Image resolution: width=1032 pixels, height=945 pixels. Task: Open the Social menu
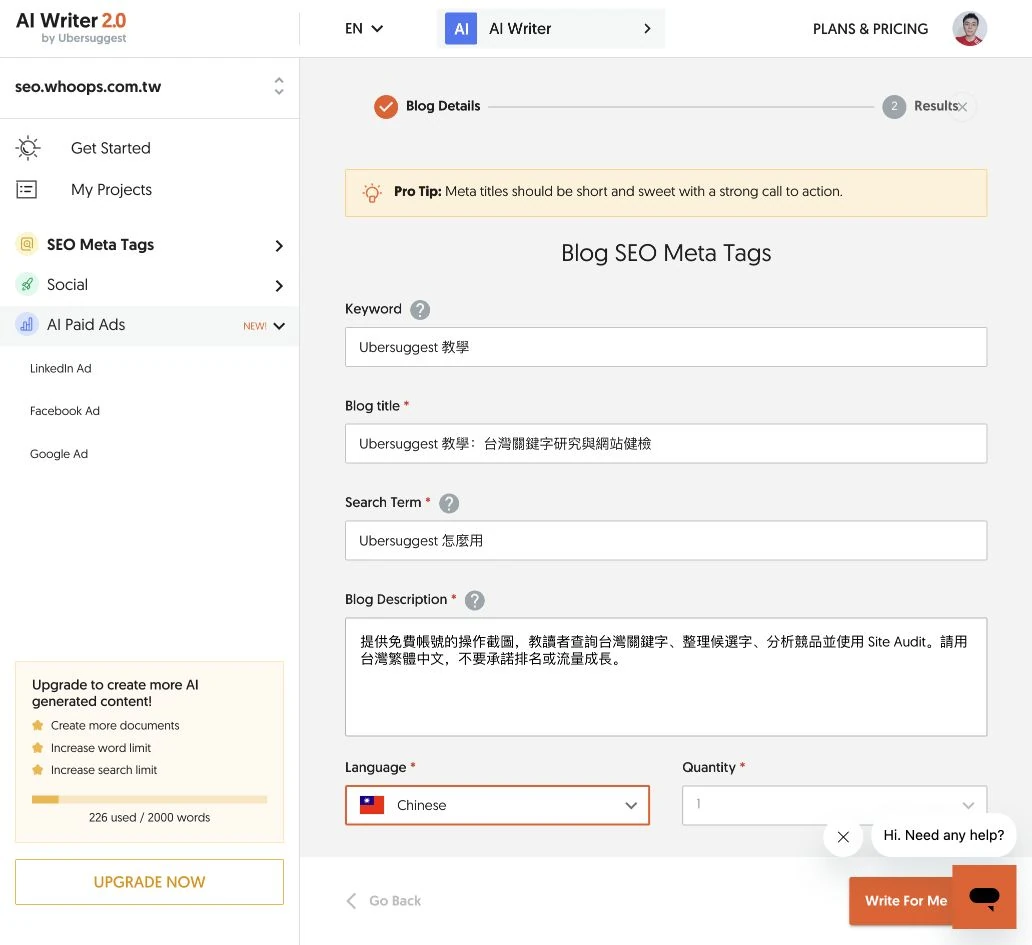point(67,284)
